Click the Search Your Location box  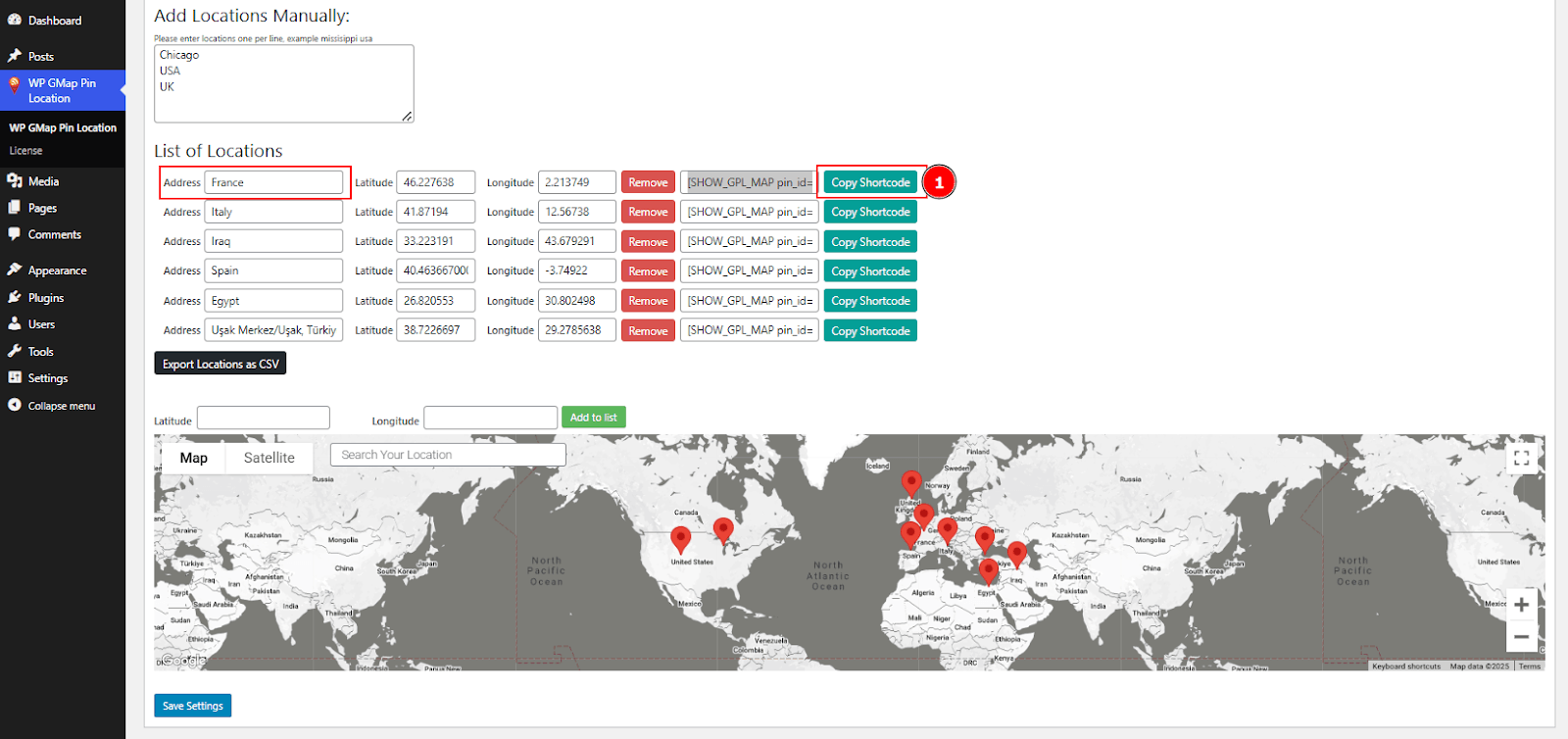pyautogui.click(x=449, y=455)
